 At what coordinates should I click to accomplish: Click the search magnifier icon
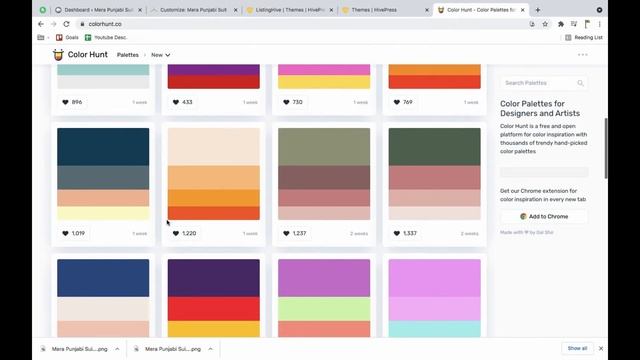click(580, 83)
